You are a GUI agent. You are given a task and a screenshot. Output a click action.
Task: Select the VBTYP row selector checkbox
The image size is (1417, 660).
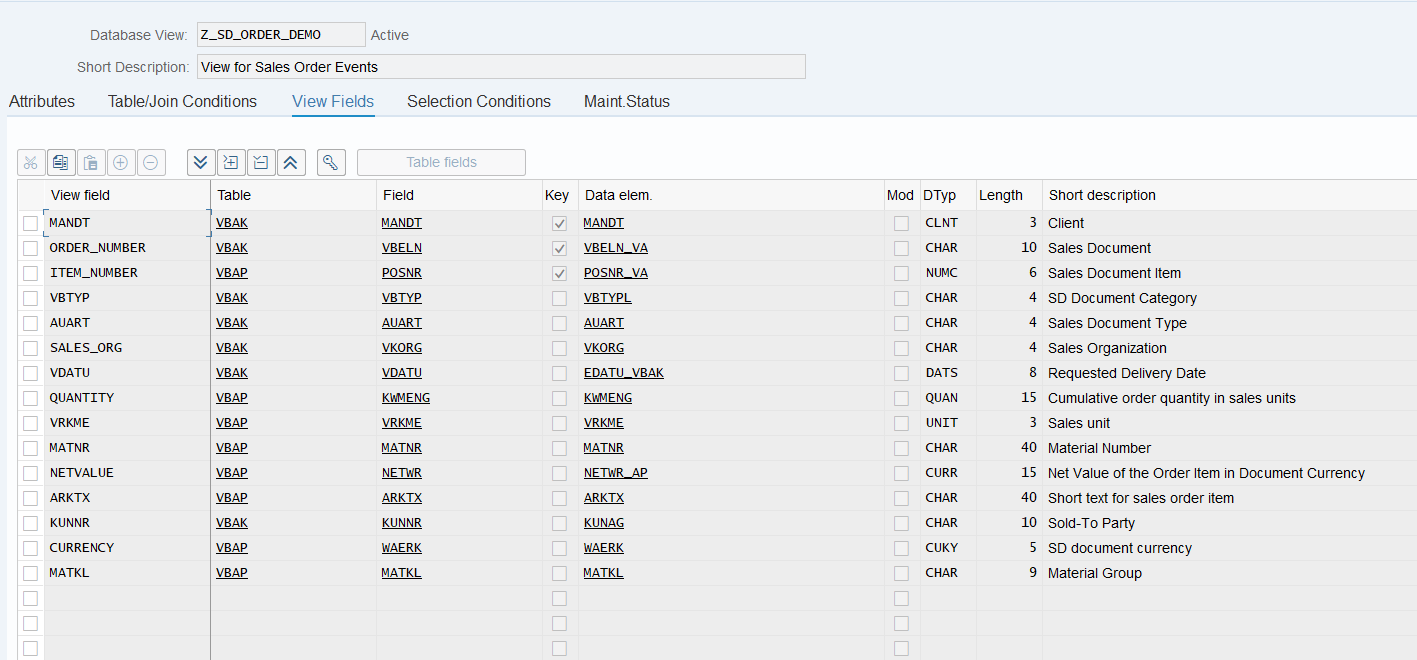pos(30,298)
